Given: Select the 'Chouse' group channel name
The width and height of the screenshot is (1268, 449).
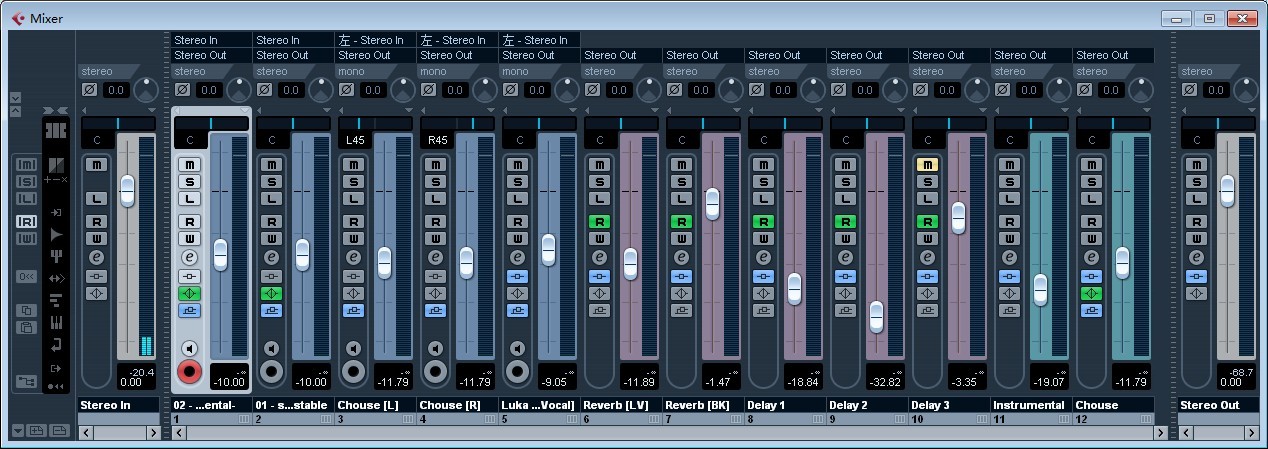Looking at the screenshot, I should tap(1113, 405).
